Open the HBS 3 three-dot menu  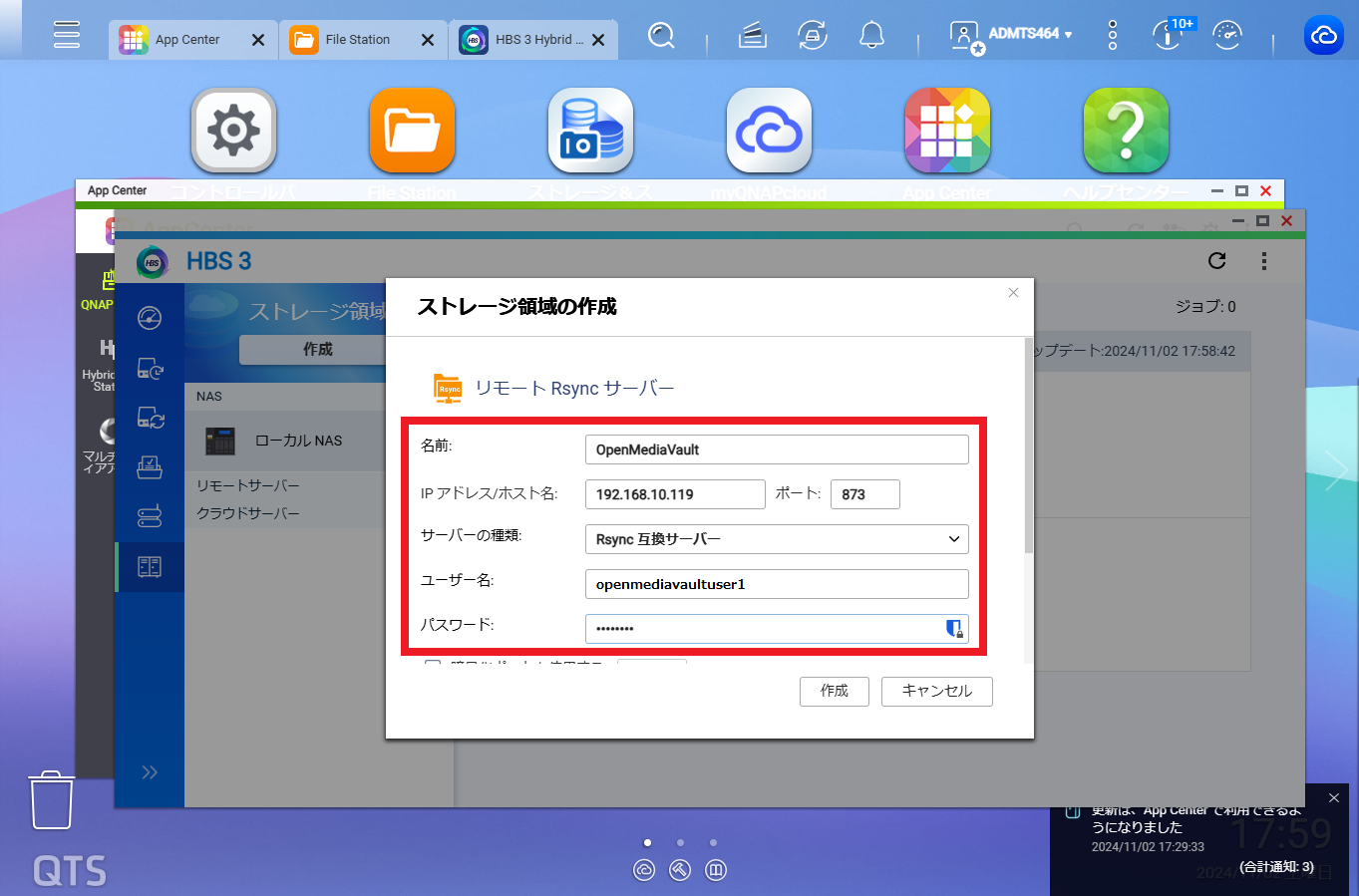click(x=1264, y=261)
